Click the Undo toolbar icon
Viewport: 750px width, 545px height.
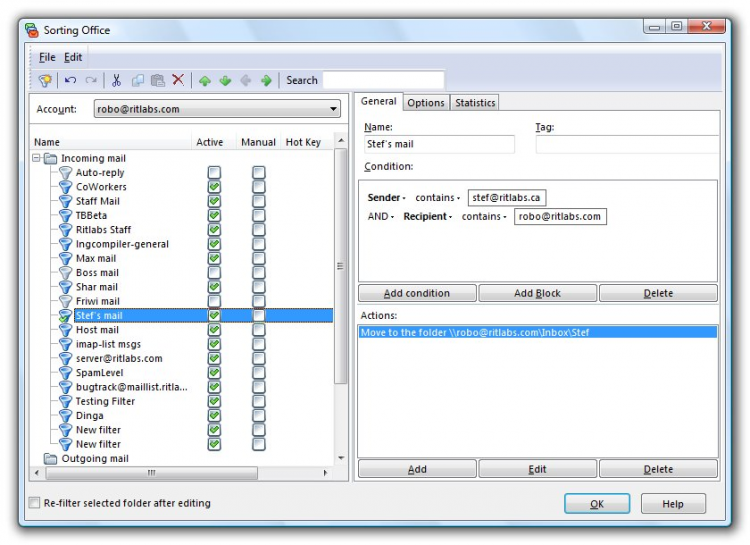(x=70, y=80)
